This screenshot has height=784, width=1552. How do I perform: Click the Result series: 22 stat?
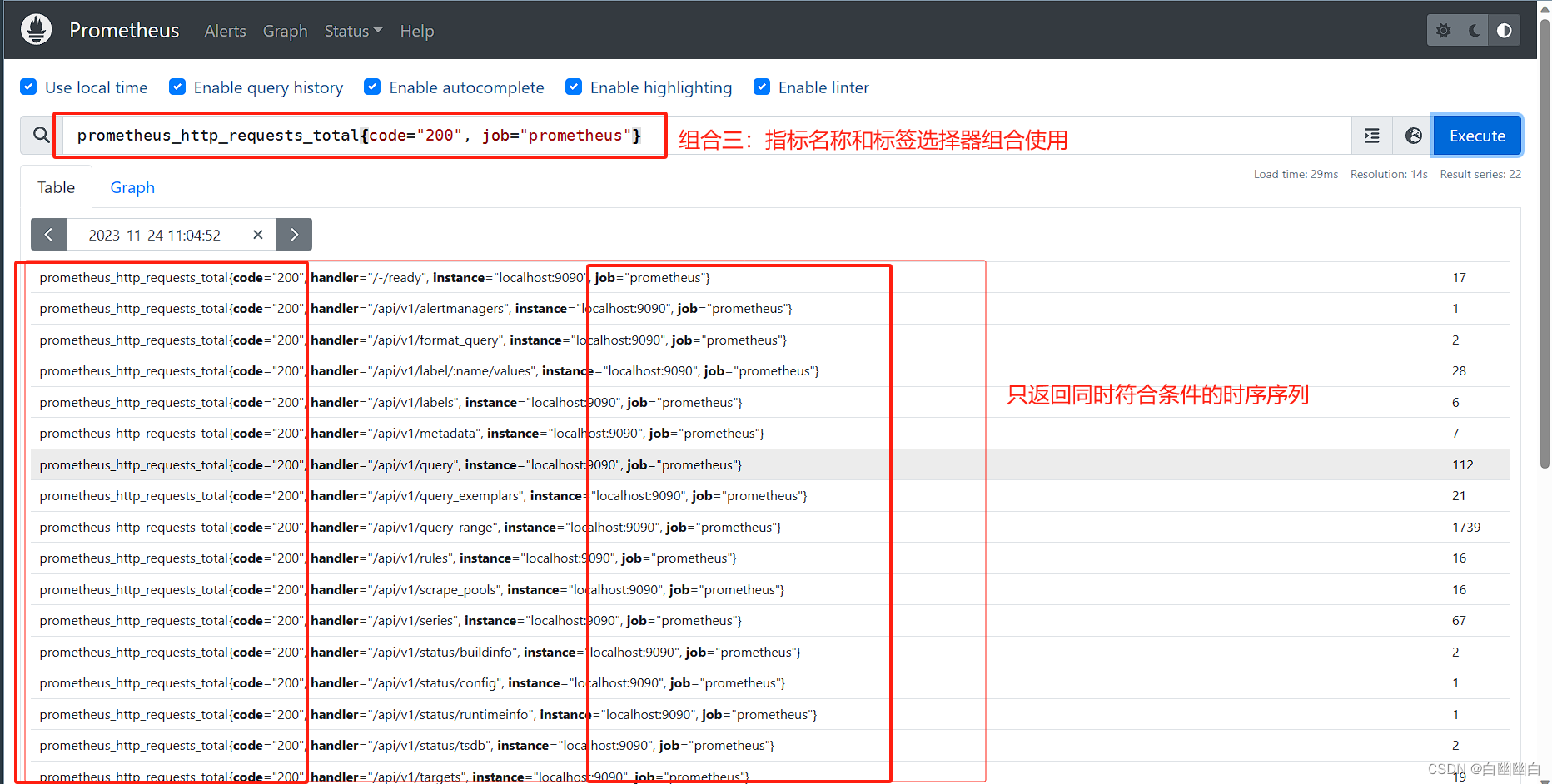(1480, 174)
